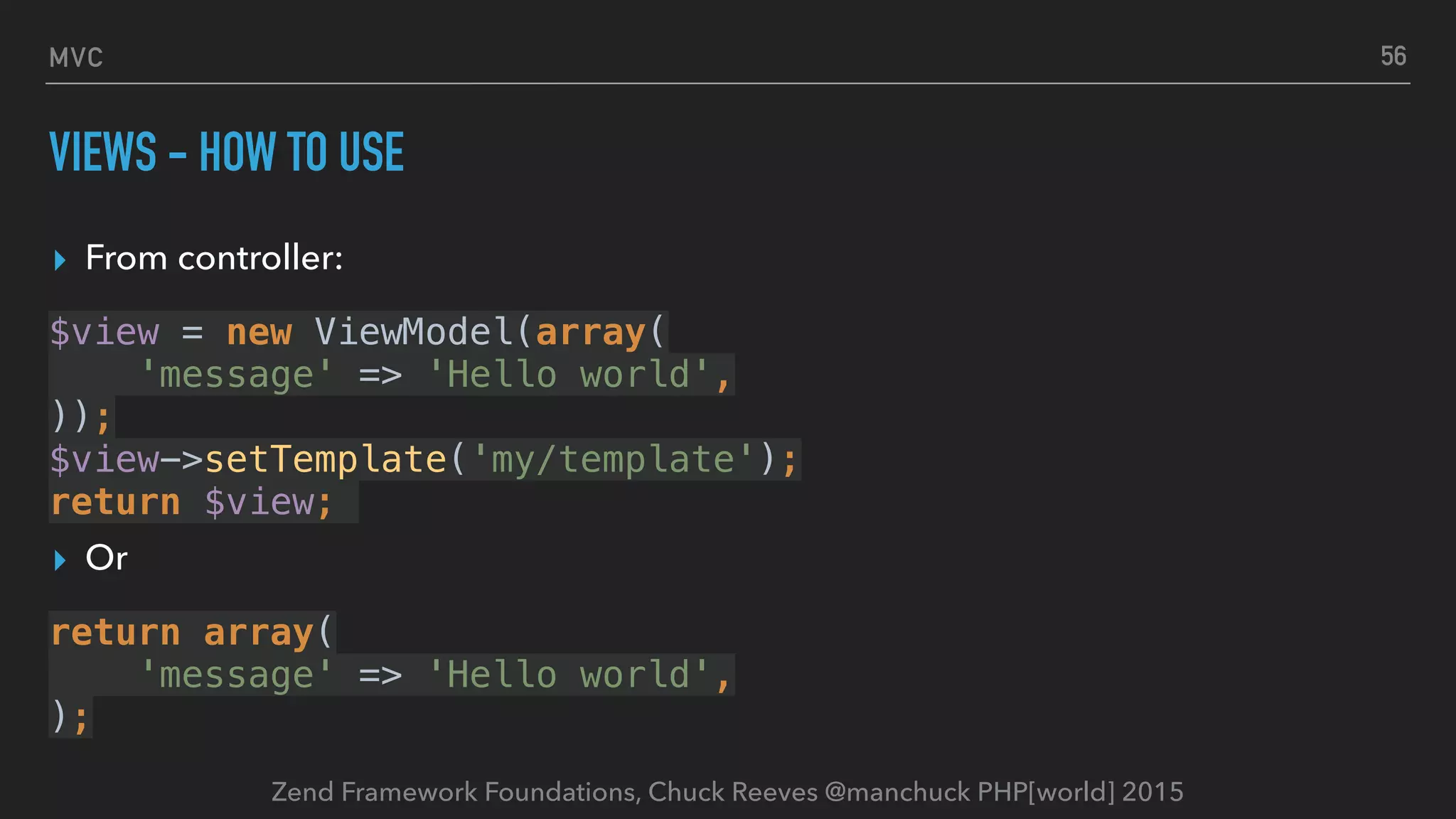Click the 'Or' bullet text
This screenshot has height=819, width=1456.
107,557
